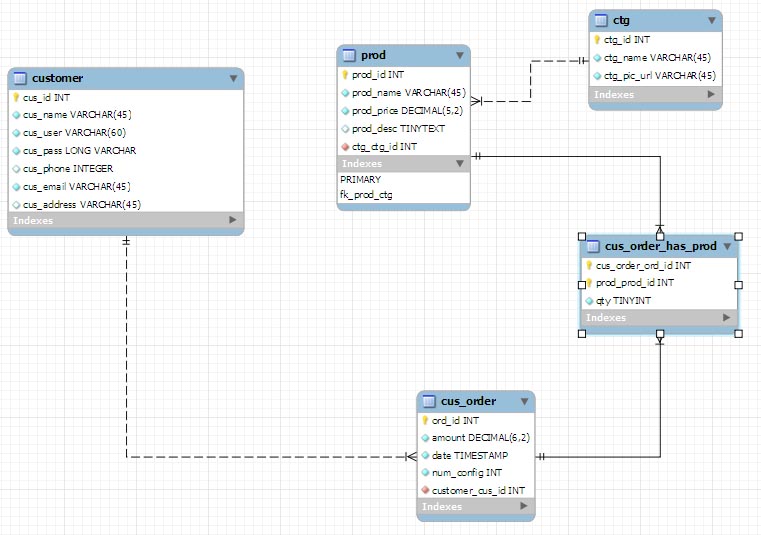Click the cus_order_has_prod table icon
Image resolution: width=761 pixels, height=535 pixels.
[593, 247]
